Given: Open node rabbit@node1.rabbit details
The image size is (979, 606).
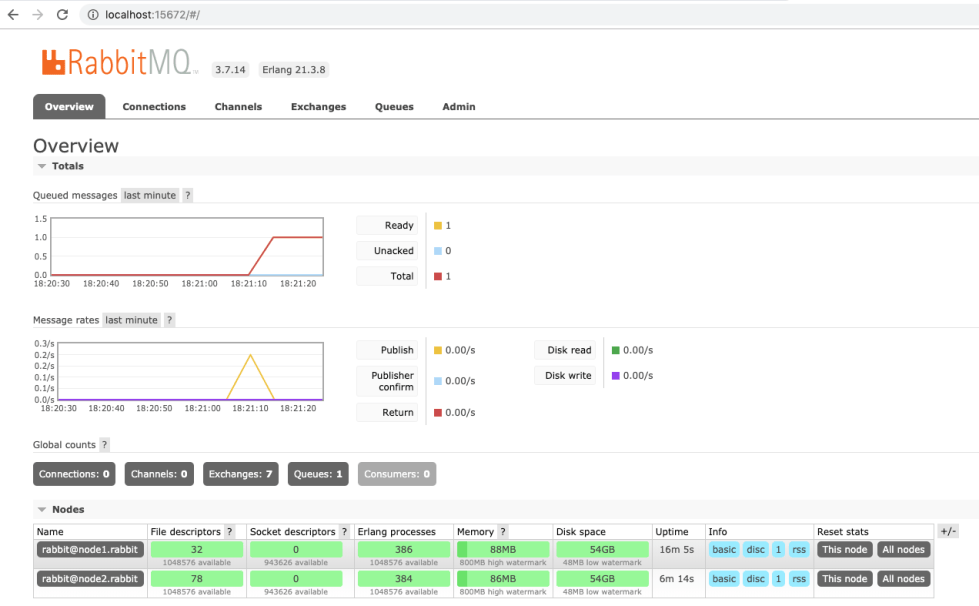Looking at the screenshot, I should [x=90, y=550].
